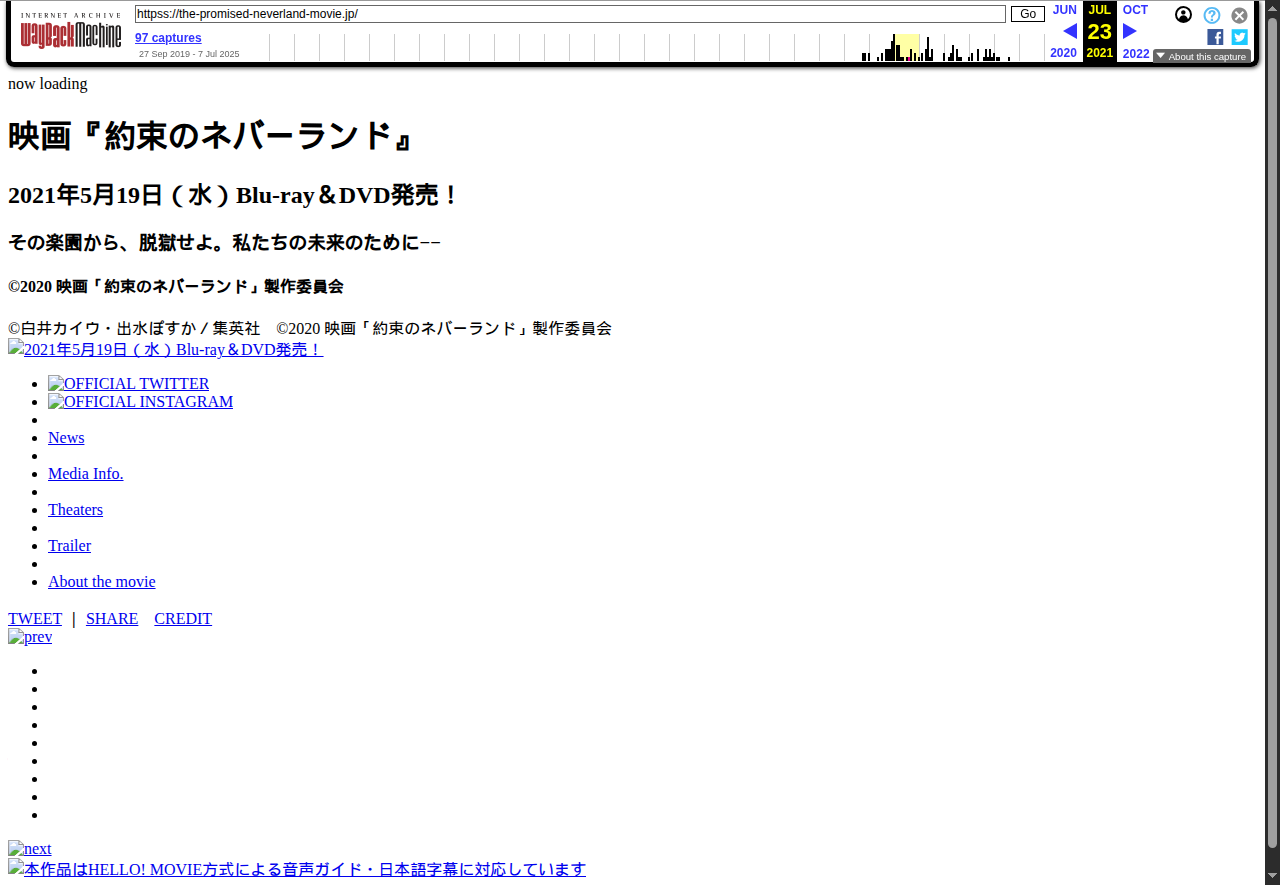Click the Go button

coord(1027,14)
